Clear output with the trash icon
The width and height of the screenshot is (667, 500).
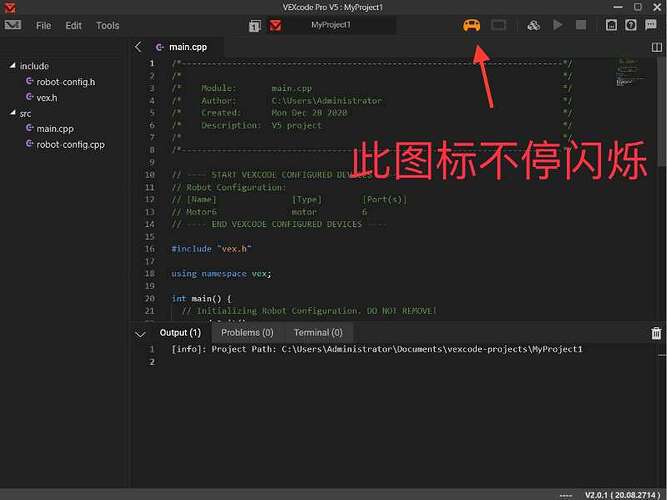656,333
